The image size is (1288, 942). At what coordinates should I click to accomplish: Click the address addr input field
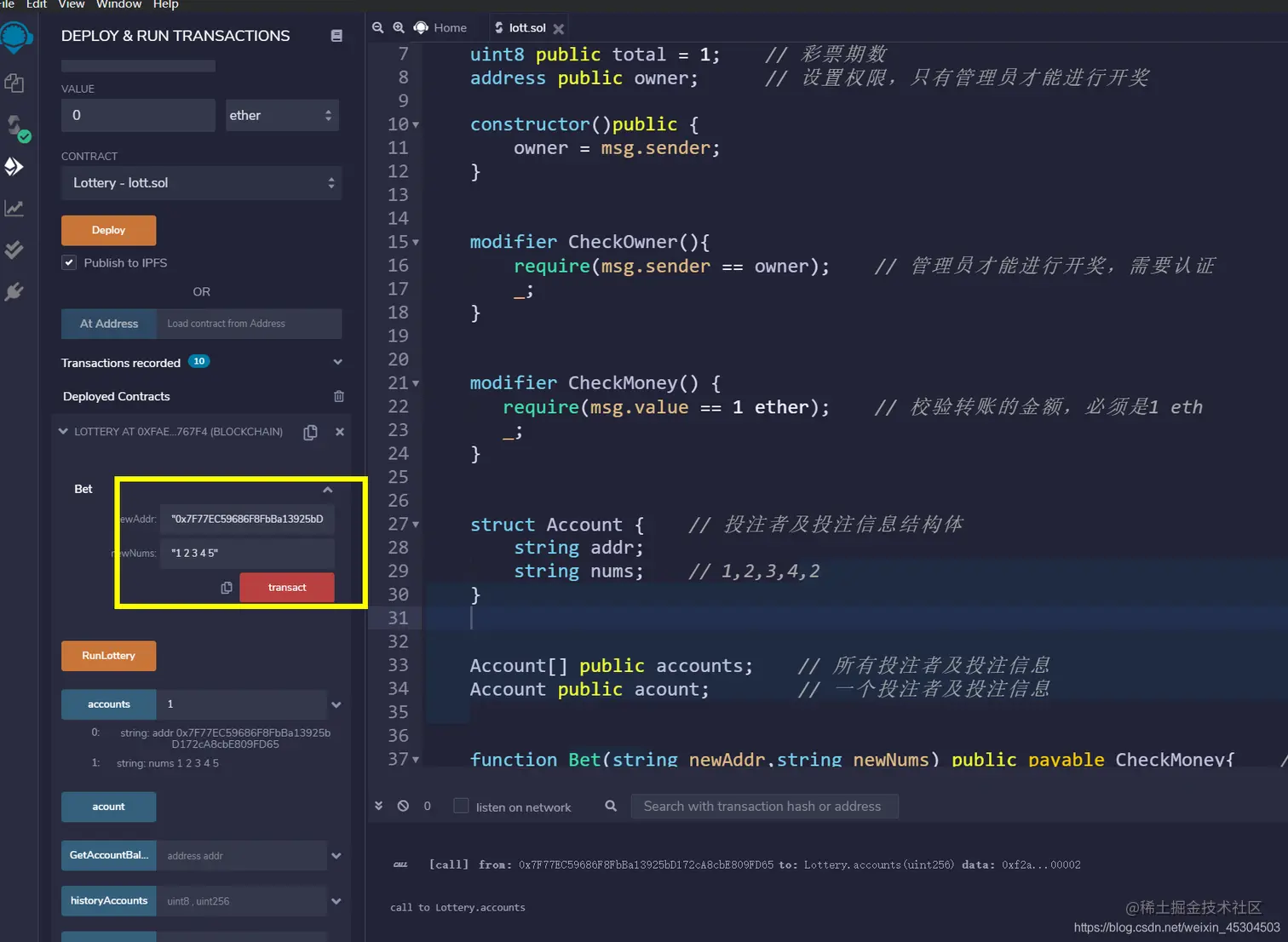click(x=241, y=856)
